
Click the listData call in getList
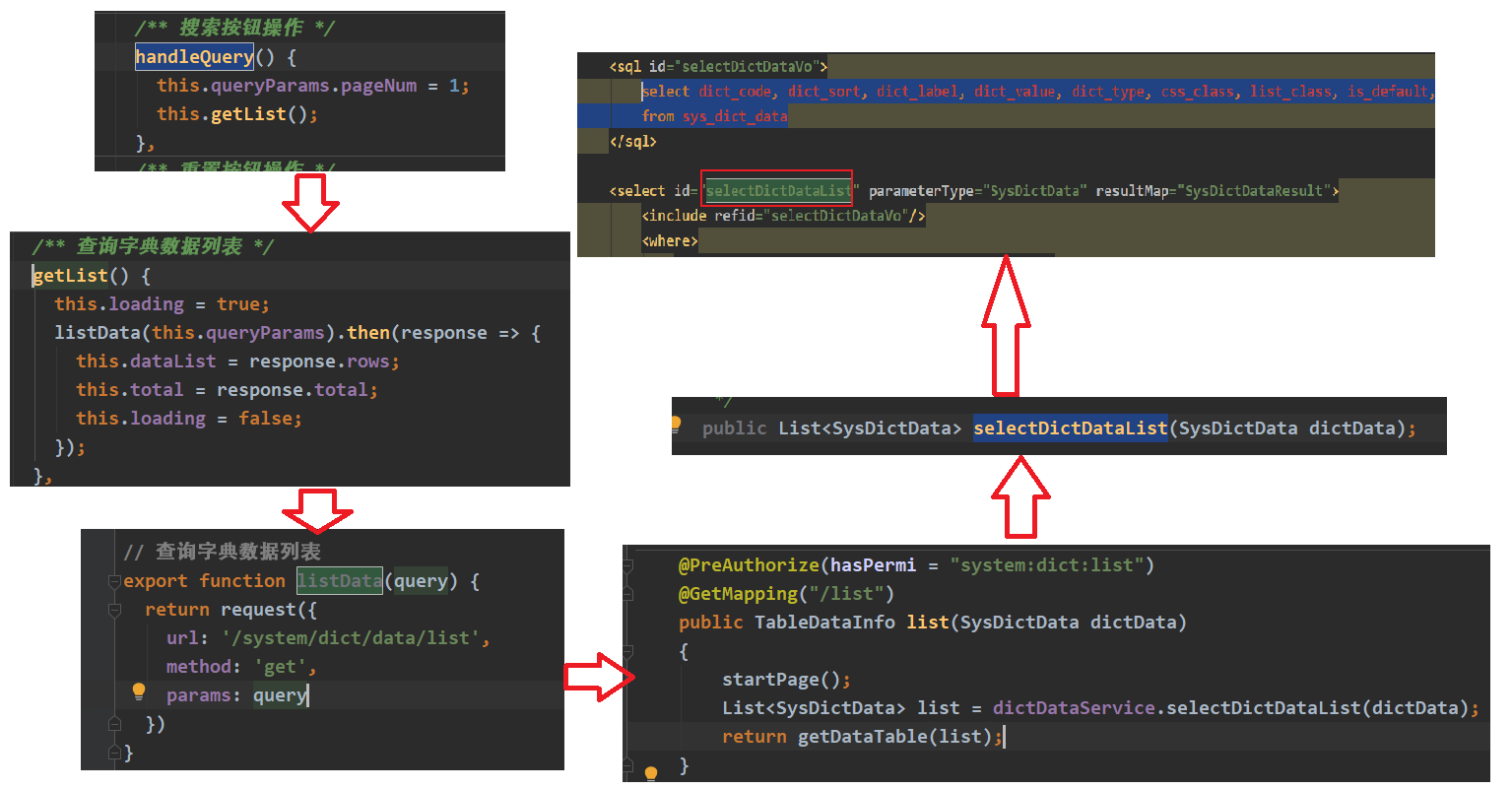pyautogui.click(x=98, y=333)
